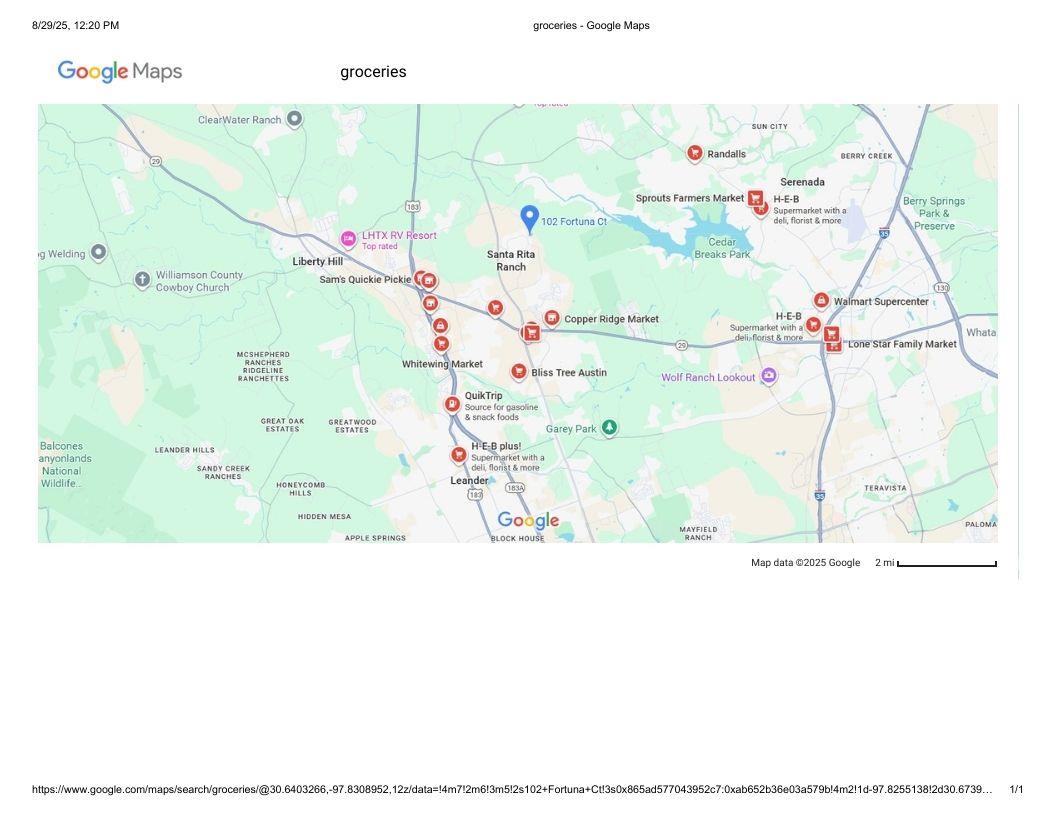This screenshot has width=1056, height=816.
Task: Select the Randalls grocery pin
Action: 694,154
